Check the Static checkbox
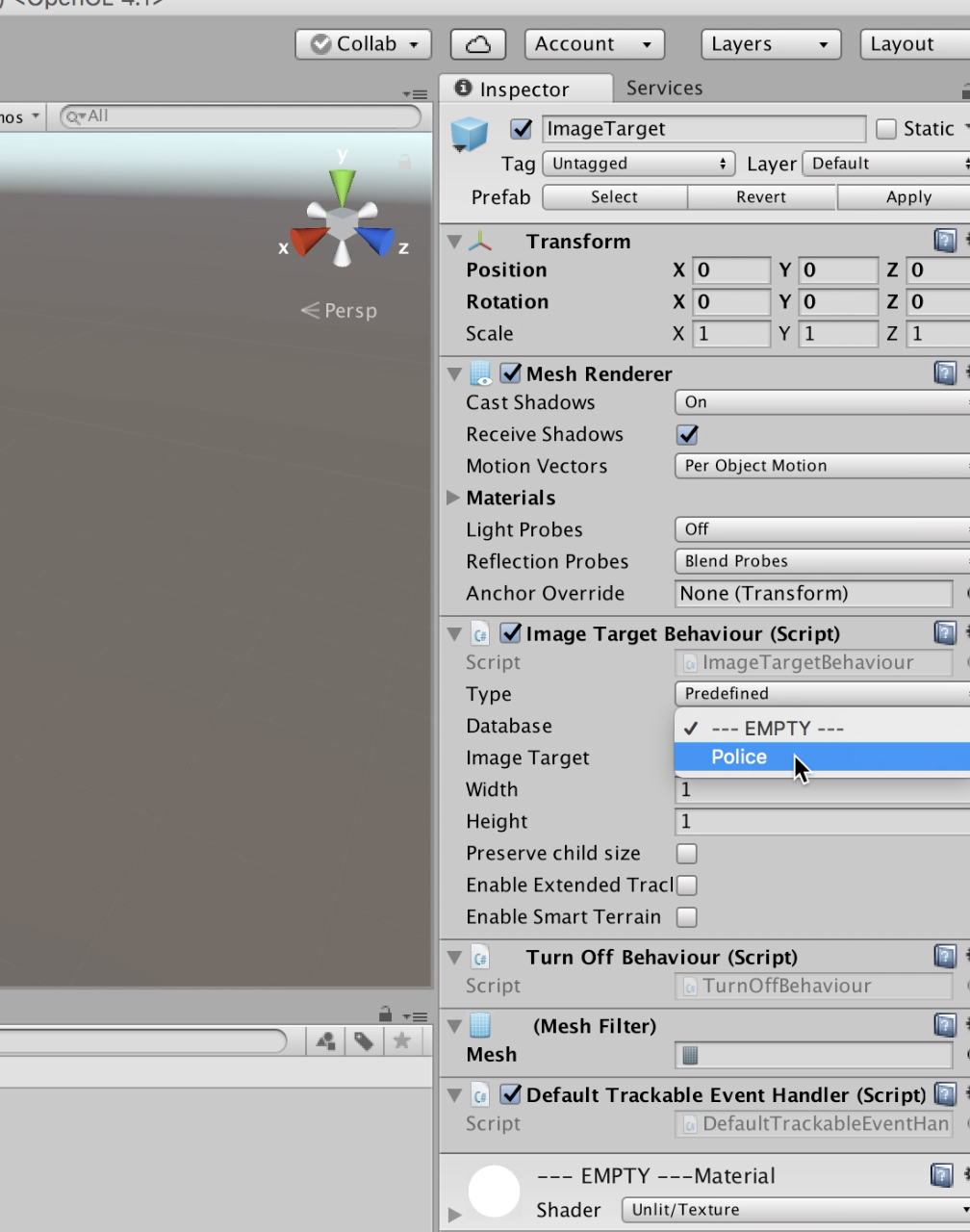Screen dimensions: 970x1232 click(x=886, y=129)
